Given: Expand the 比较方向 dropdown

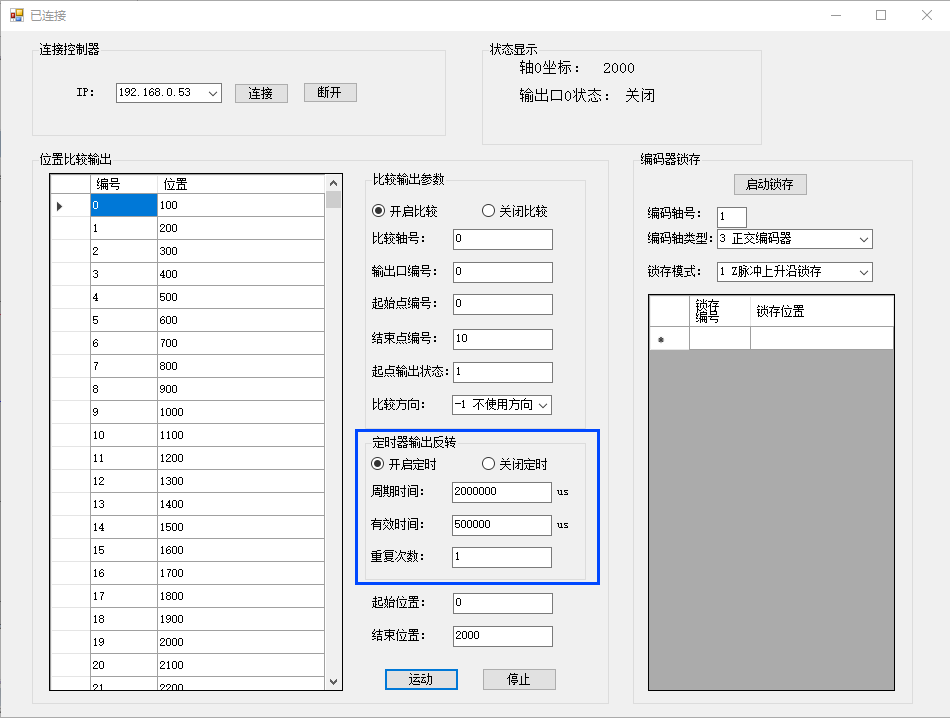Looking at the screenshot, I should 543,405.
